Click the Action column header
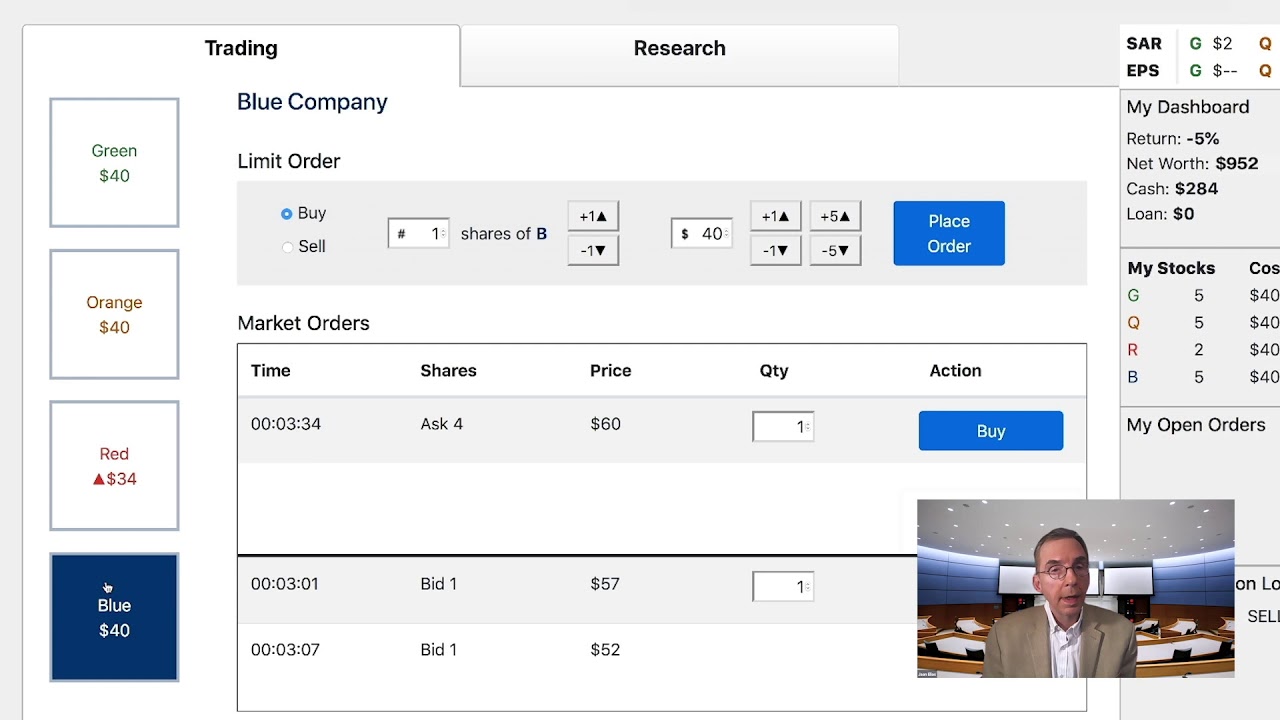This screenshot has height=720, width=1280. point(955,370)
